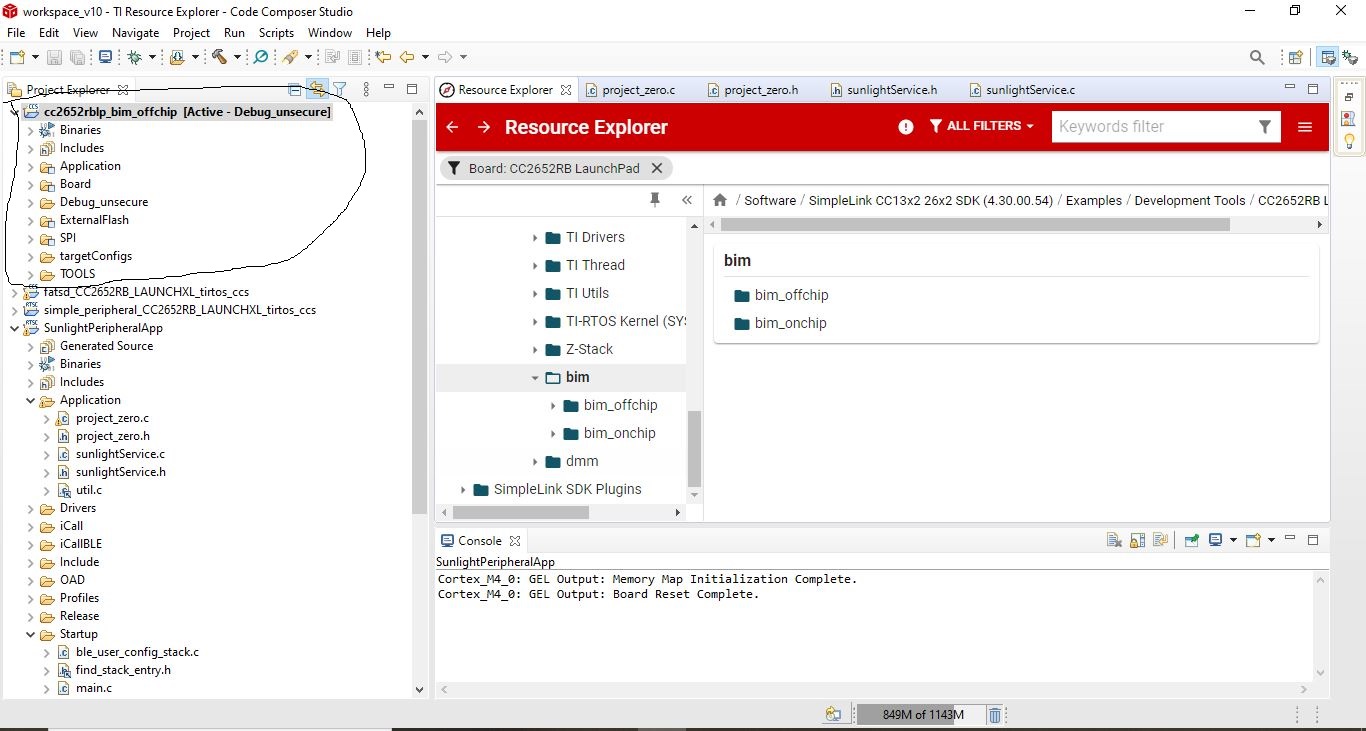
Task: Click the Open Perspective icon
Action: point(1295,57)
